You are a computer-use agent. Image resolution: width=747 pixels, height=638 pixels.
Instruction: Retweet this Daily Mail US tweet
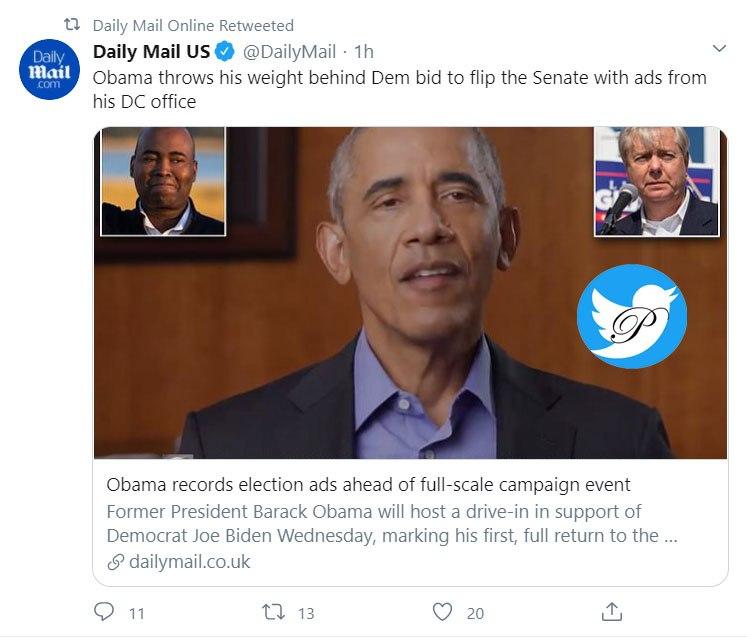(275, 611)
